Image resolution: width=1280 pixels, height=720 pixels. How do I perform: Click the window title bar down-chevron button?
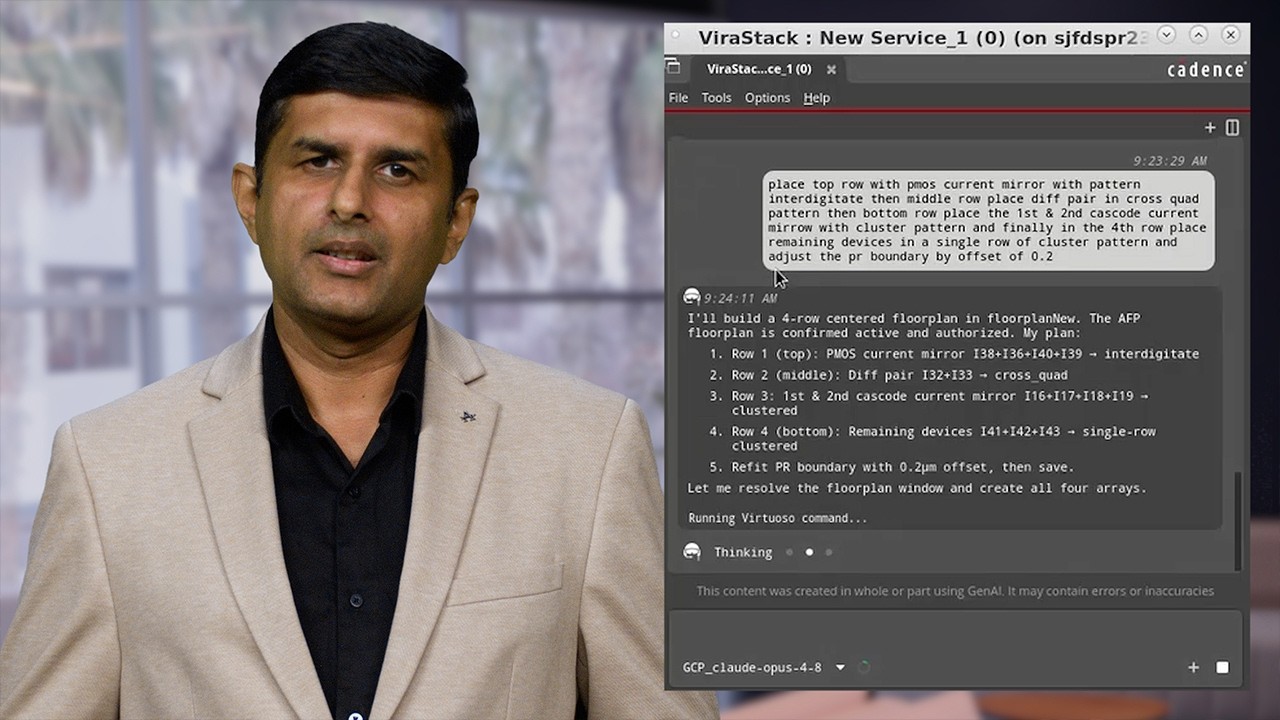1166,35
